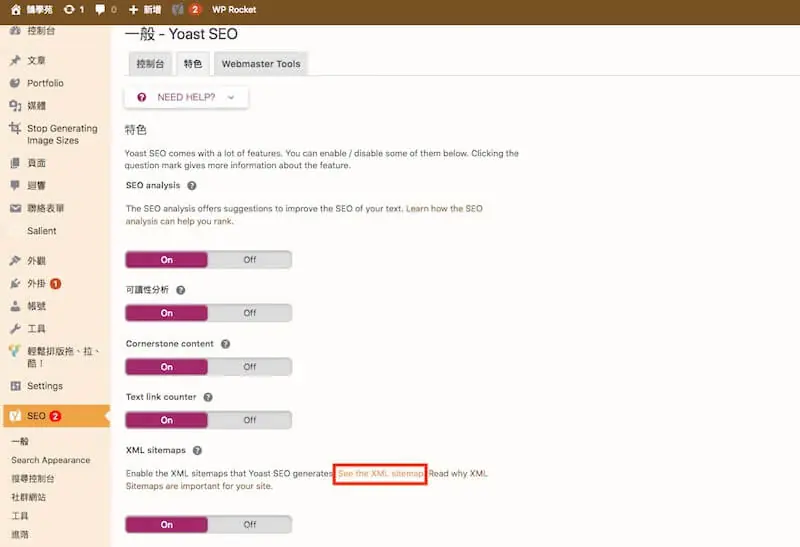This screenshot has width=800, height=547.
Task: Click the Yoast SEO sidebar icon
Action: [15, 416]
